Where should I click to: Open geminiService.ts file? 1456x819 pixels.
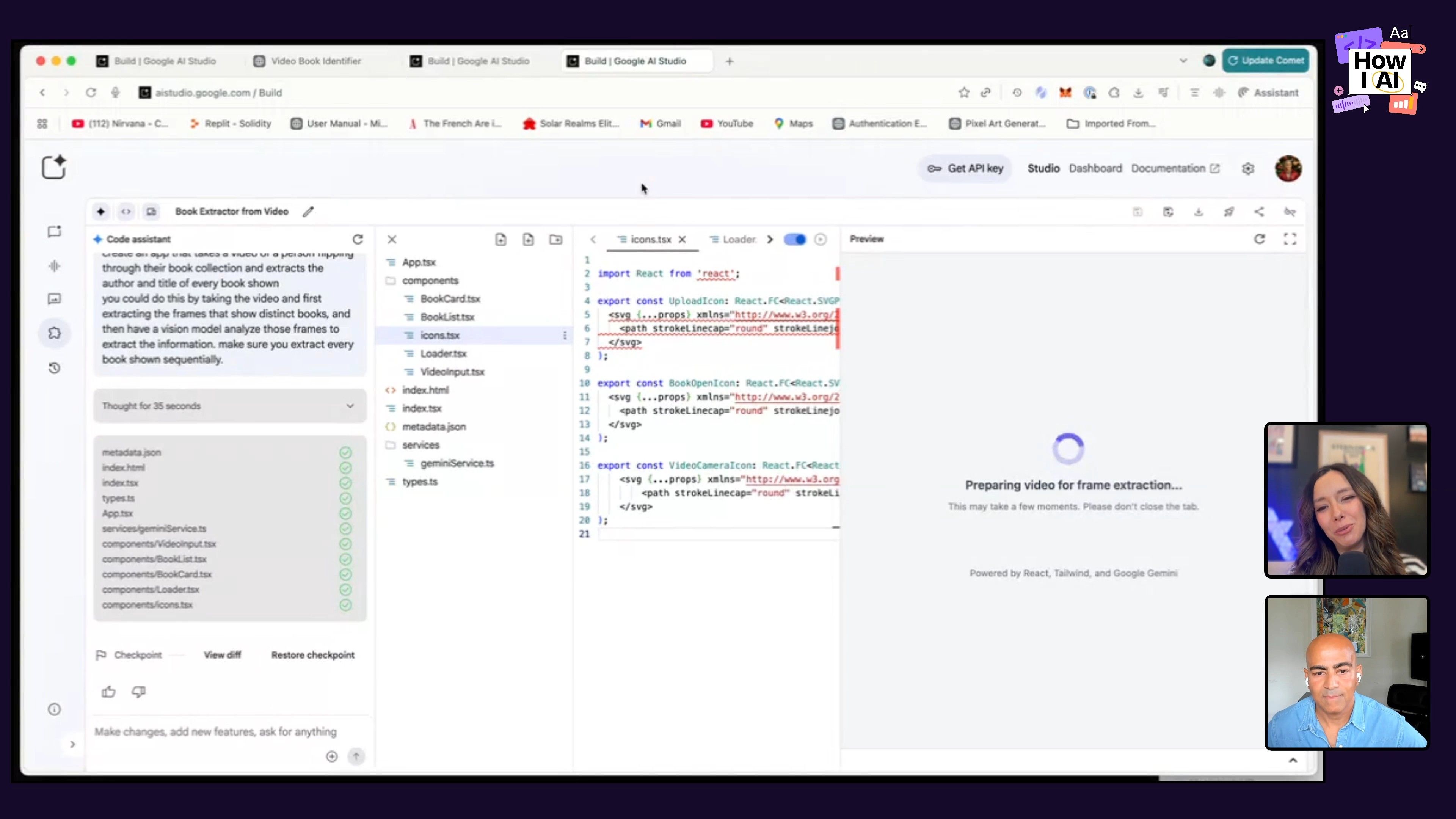tap(457, 463)
